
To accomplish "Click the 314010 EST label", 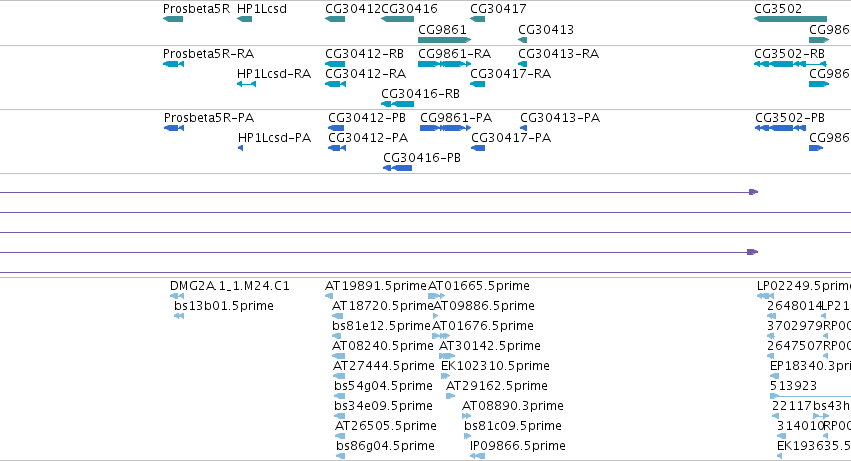I will coord(799,426).
